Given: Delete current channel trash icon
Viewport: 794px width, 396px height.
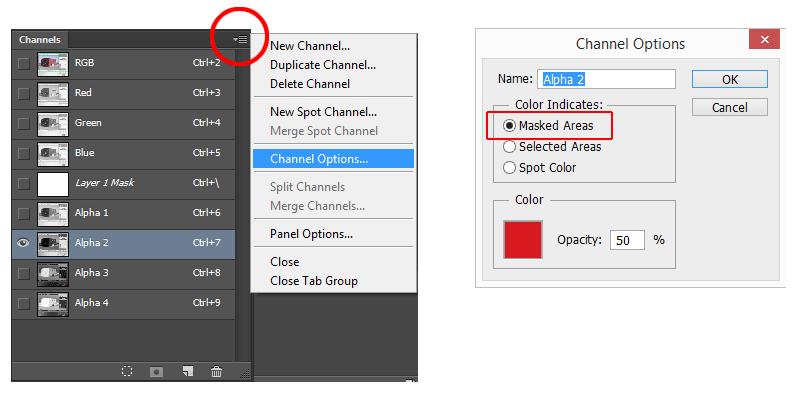Looking at the screenshot, I should [x=216, y=371].
